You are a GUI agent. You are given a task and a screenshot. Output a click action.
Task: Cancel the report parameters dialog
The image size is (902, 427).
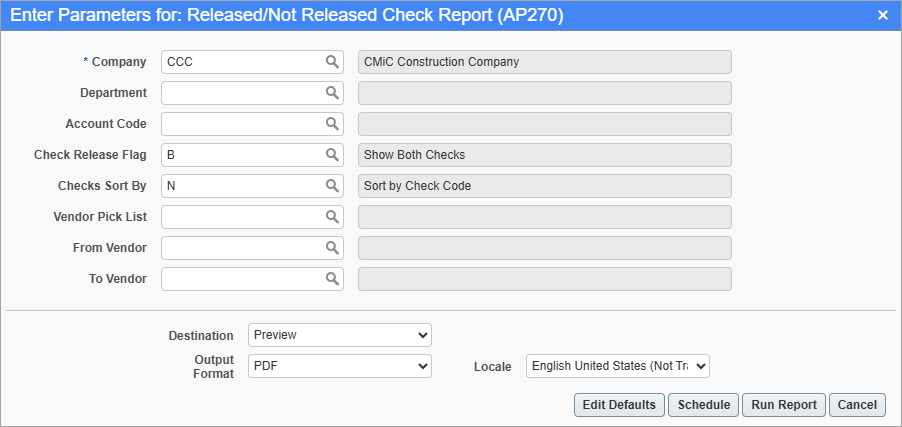pyautogui.click(x=857, y=405)
